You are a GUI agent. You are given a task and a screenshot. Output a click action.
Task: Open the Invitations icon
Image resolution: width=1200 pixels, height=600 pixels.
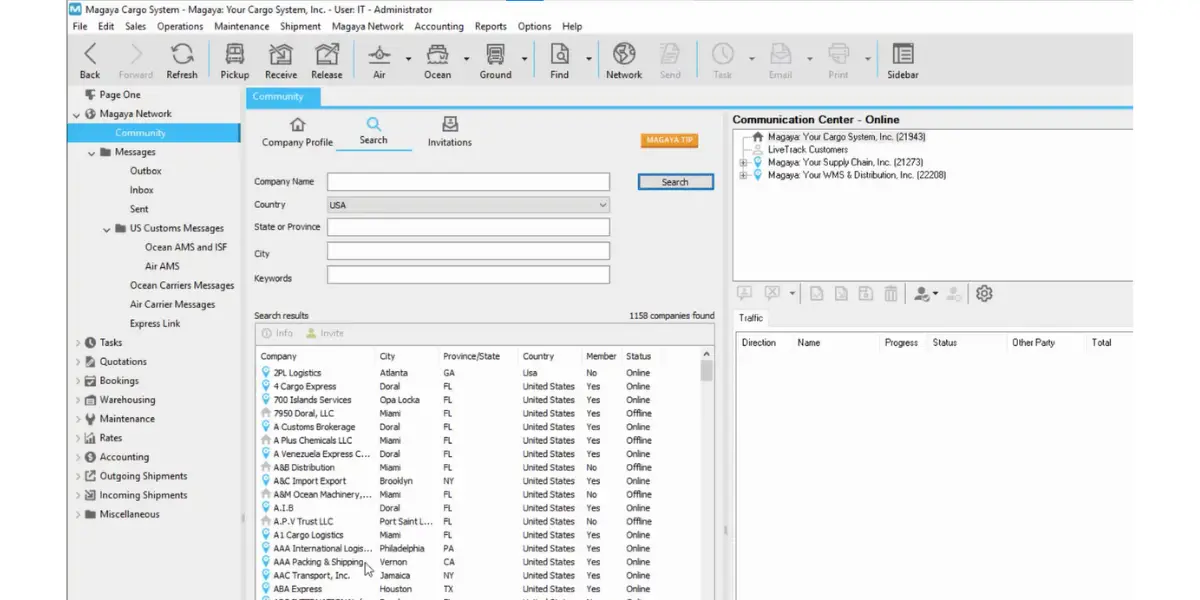450,124
